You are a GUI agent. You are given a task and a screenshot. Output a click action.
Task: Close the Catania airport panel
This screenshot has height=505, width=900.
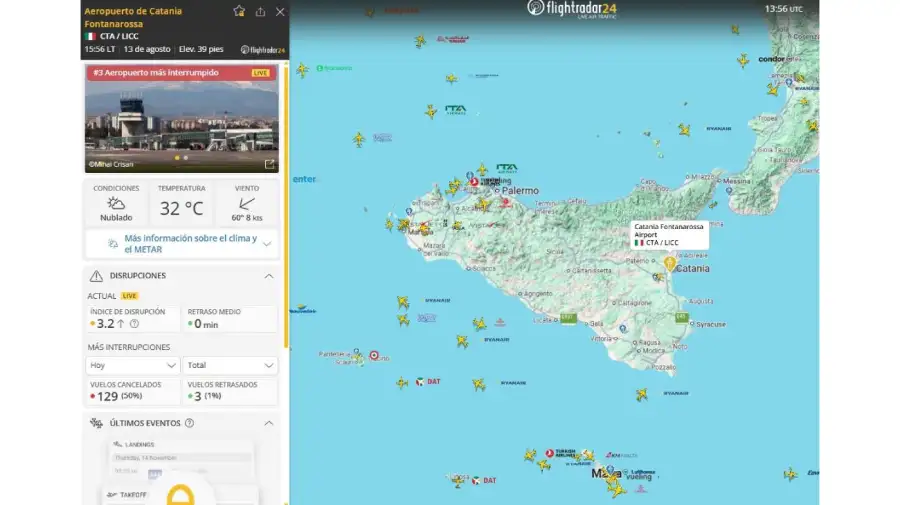point(280,11)
